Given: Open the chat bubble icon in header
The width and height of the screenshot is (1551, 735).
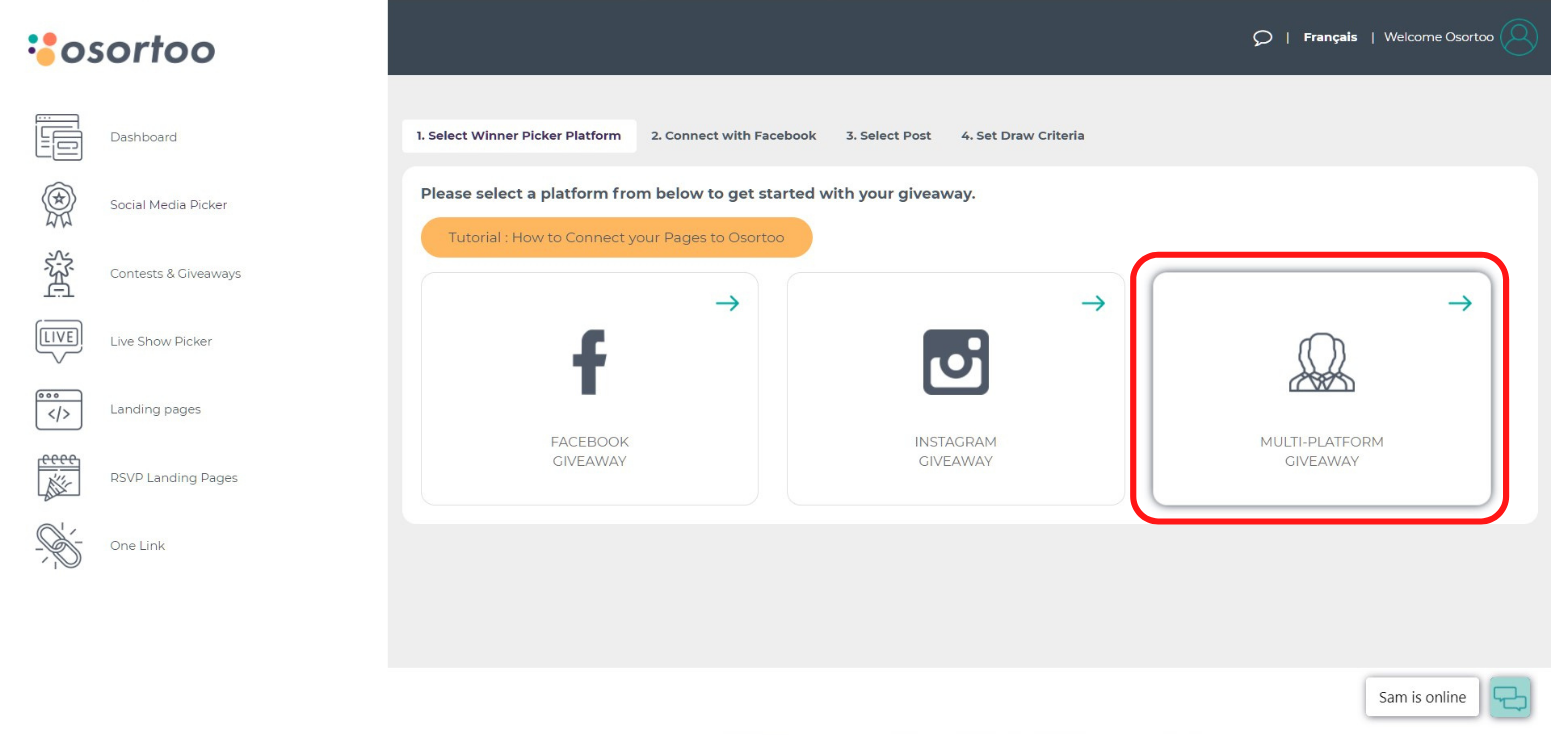Looking at the screenshot, I should [x=1263, y=38].
